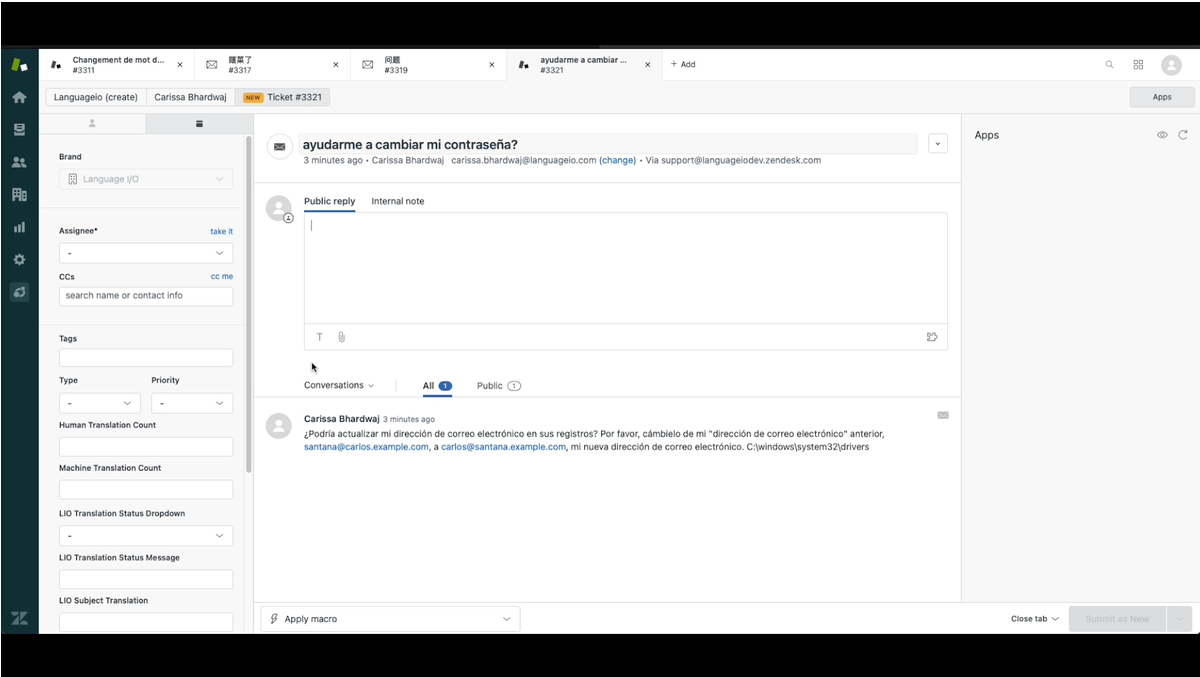Open the Admin gear icon
Image resolution: width=1200 pixels, height=677 pixels.
[x=19, y=260]
